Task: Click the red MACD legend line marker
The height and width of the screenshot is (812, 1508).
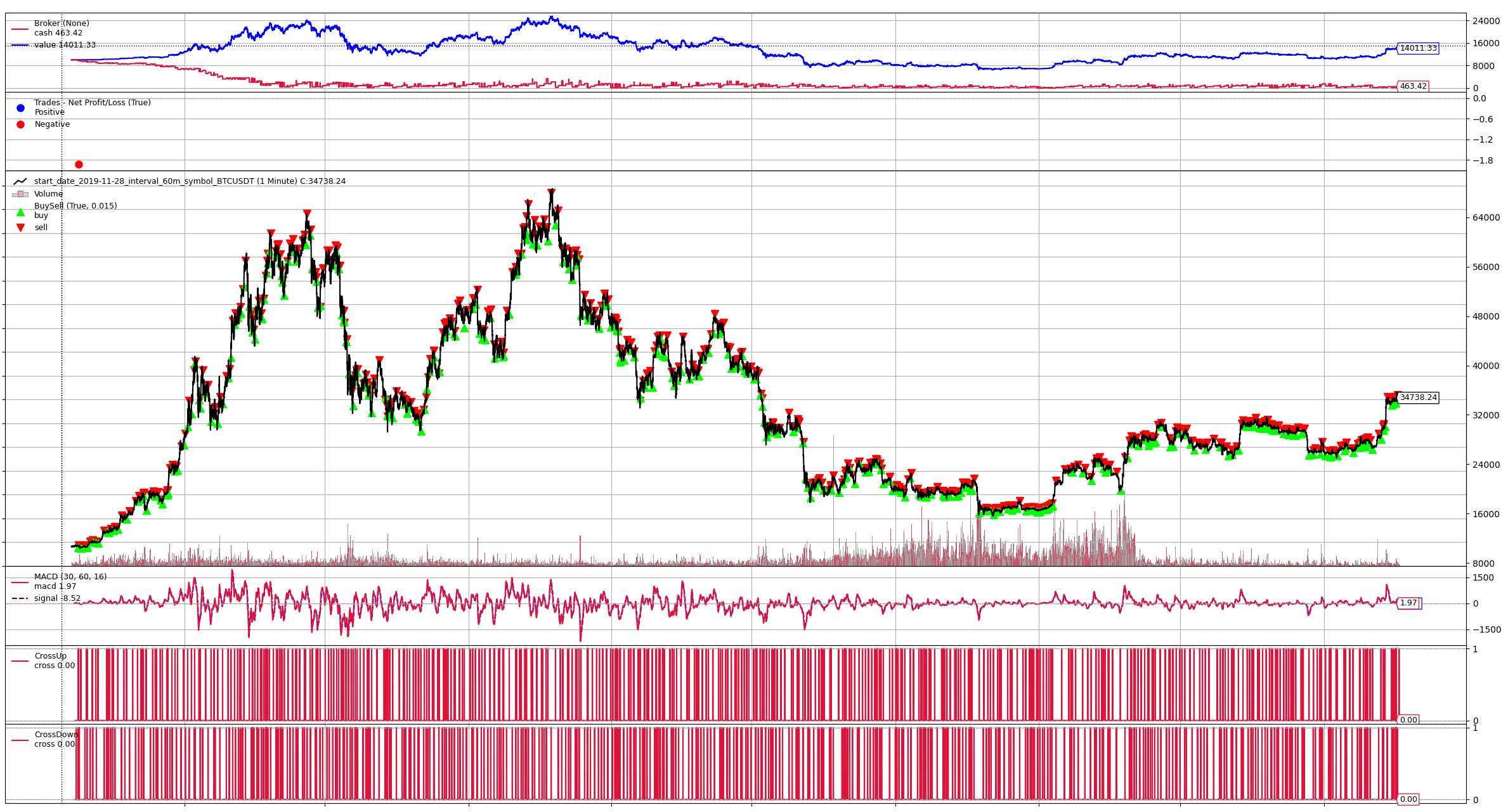Action: coord(20,582)
